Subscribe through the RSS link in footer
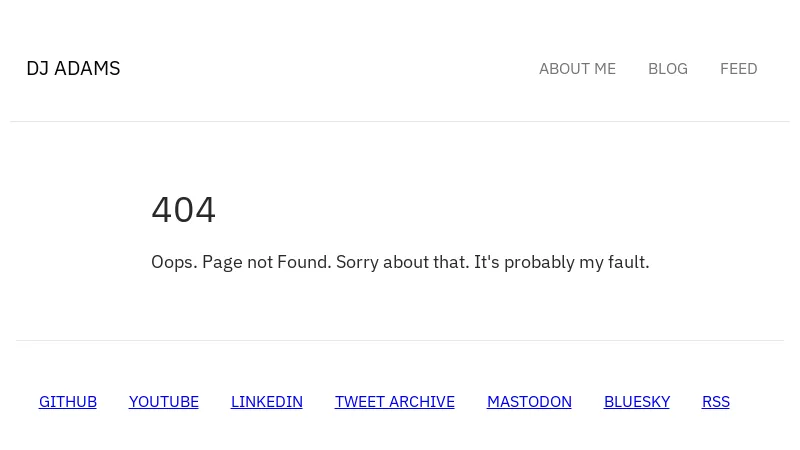This screenshot has width=800, height=450. tap(715, 401)
